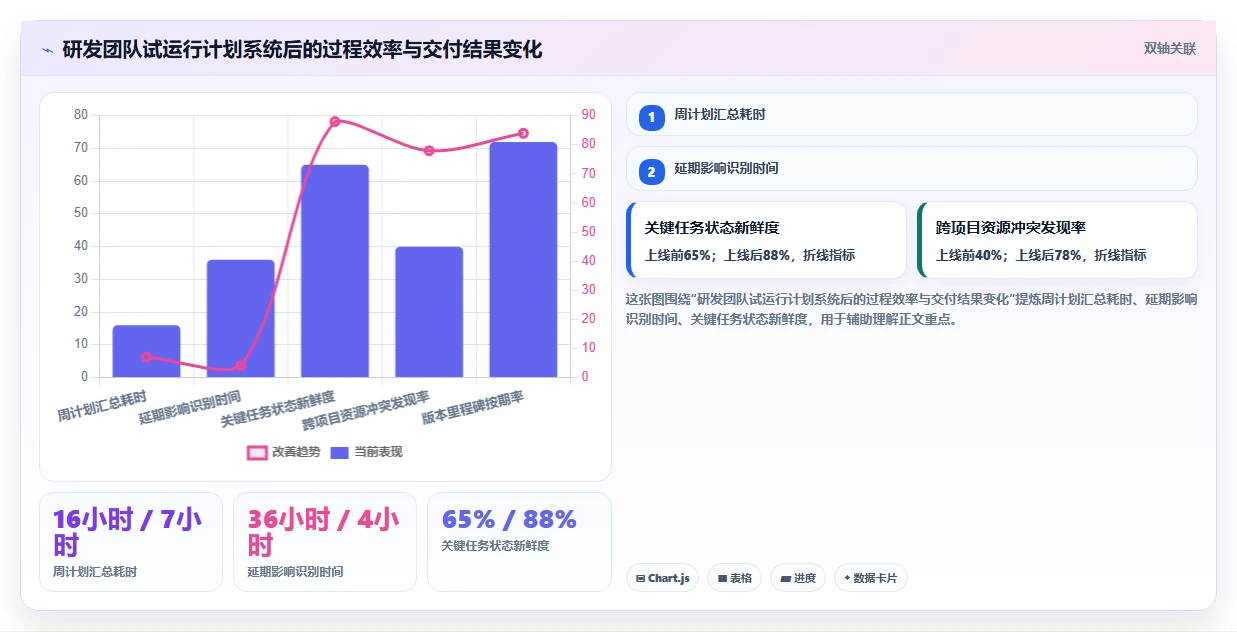Viewport: 1237px width, 632px height.
Task: Click the 双轴关联 label in header
Action: click(1170, 48)
